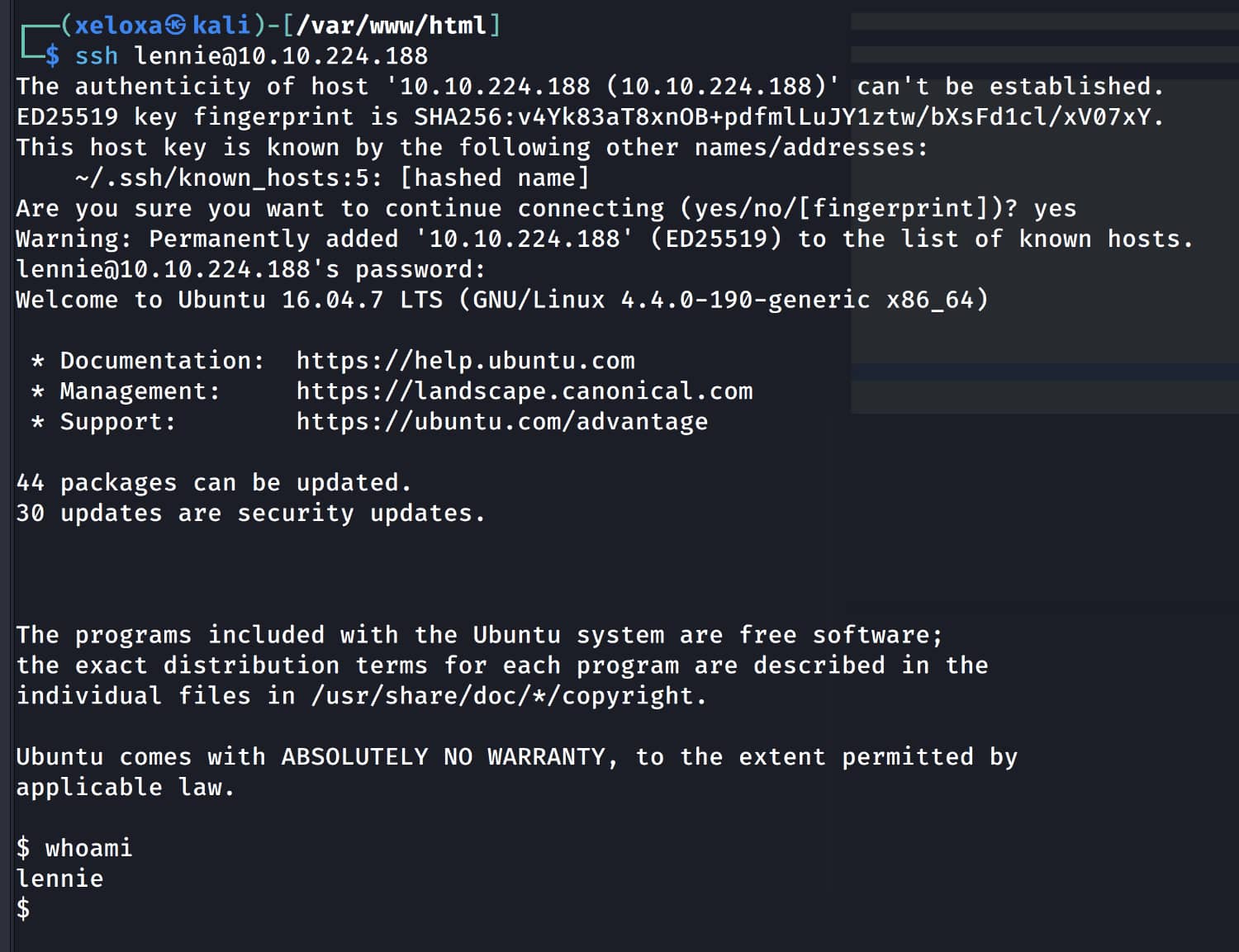Click the [hashed name] text
1239x952 pixels.
pyautogui.click(x=495, y=178)
